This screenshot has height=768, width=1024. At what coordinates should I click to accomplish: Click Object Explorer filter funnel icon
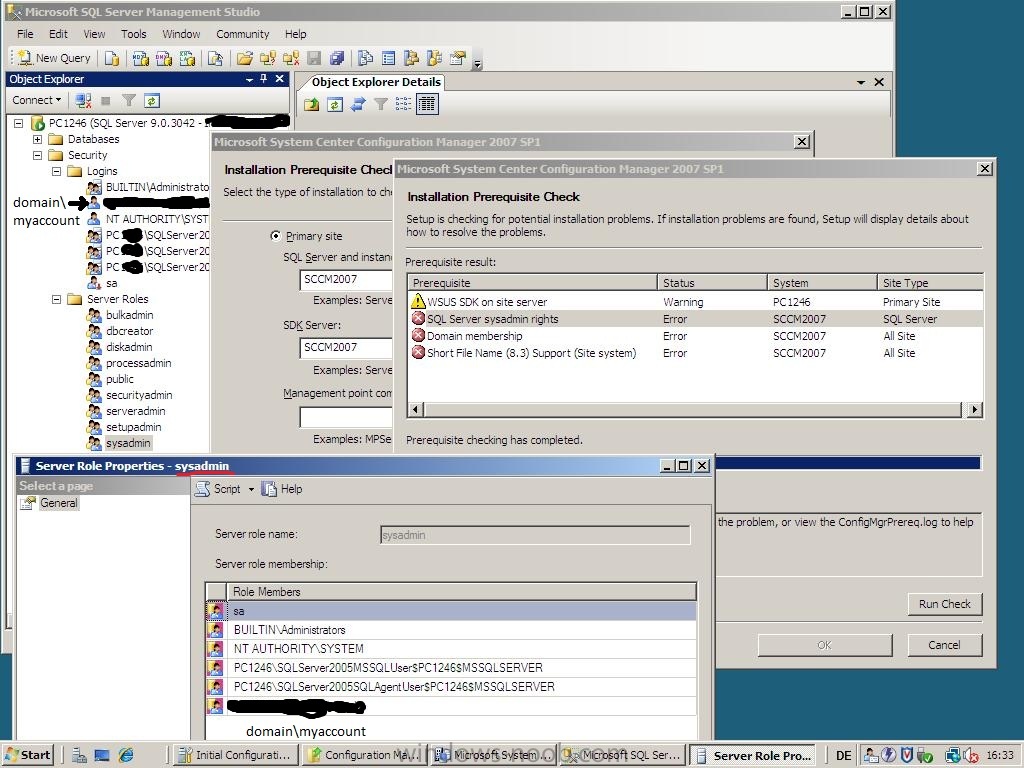129,101
